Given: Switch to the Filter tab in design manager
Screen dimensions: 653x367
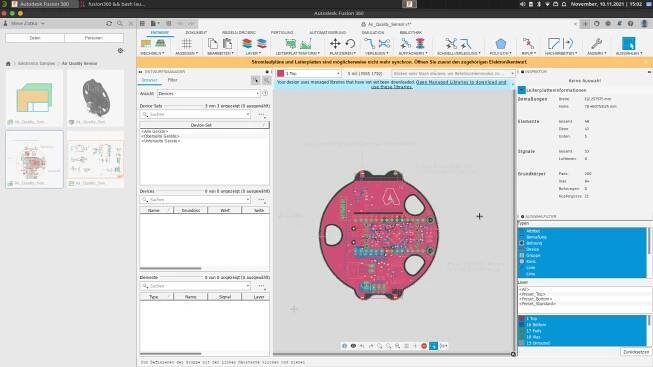Looking at the screenshot, I should pyautogui.click(x=172, y=80).
